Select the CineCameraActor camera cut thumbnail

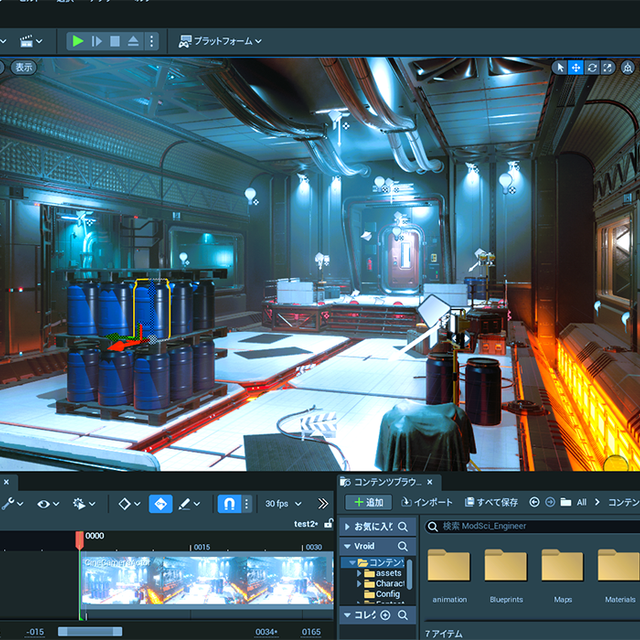point(207,580)
